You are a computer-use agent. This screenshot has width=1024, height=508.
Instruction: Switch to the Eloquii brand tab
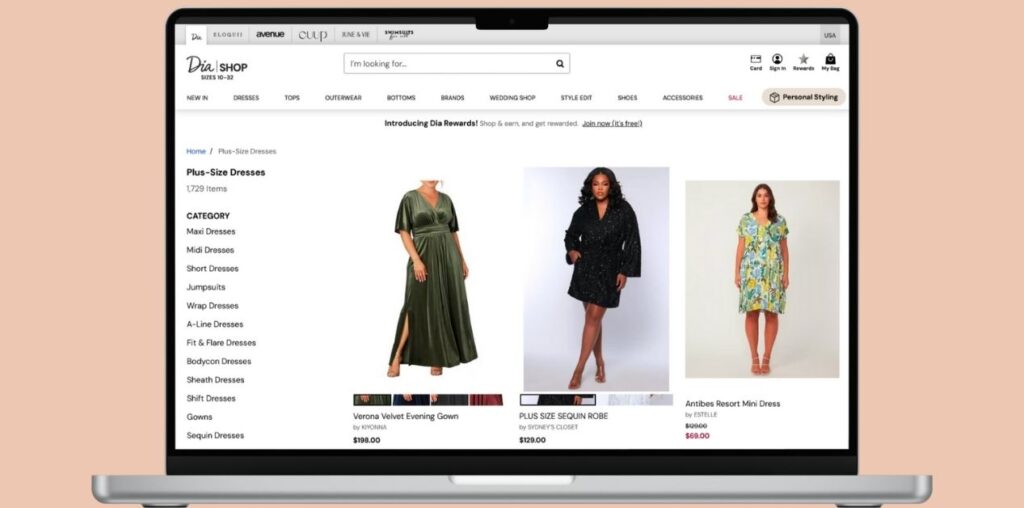point(228,35)
